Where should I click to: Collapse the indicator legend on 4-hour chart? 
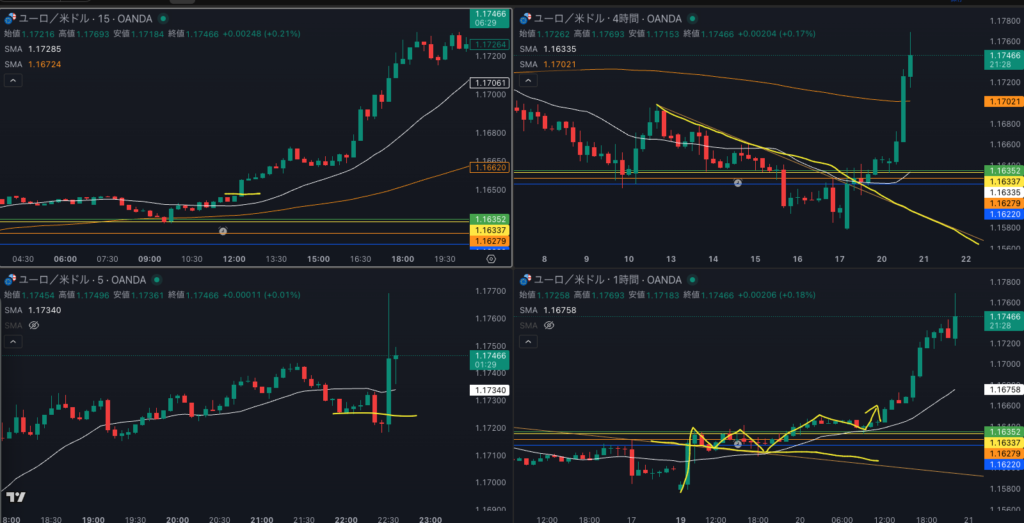(527, 82)
